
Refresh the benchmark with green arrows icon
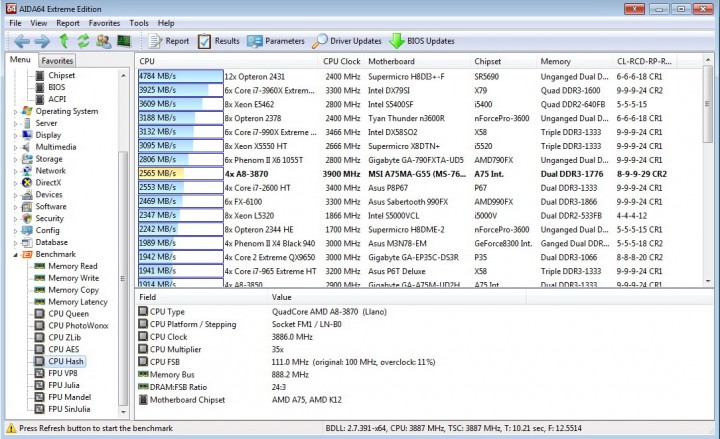pos(83,41)
